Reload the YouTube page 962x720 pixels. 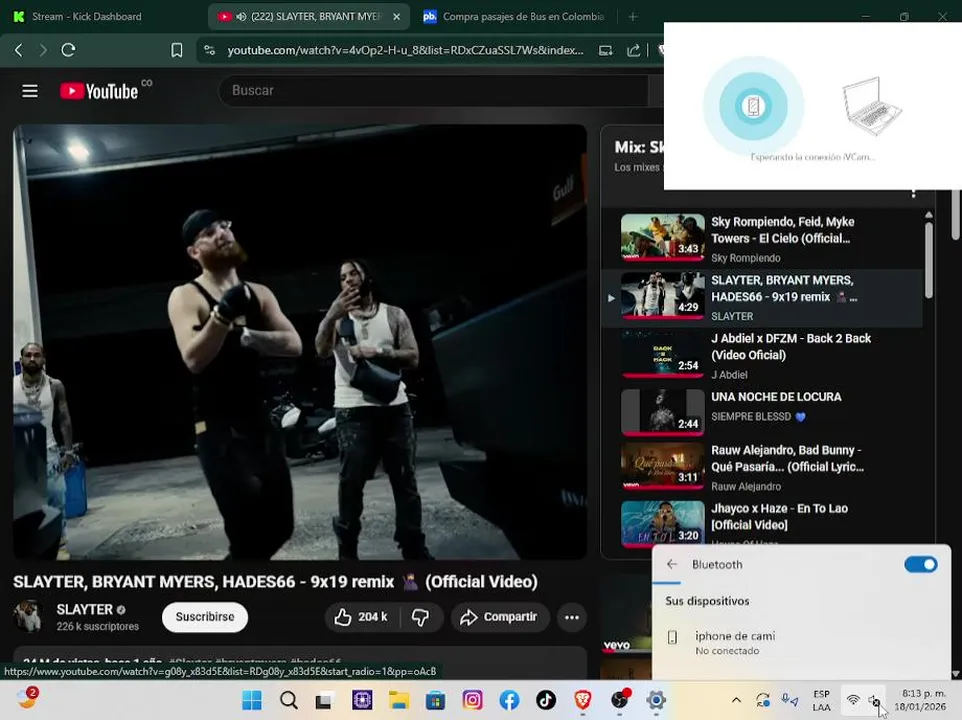pyautogui.click(x=68, y=50)
